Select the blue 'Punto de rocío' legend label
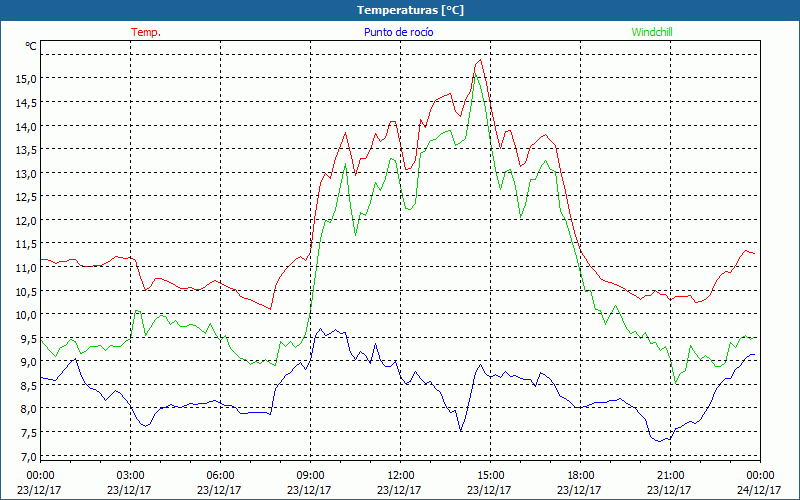Image resolution: width=800 pixels, height=500 pixels. [398, 32]
